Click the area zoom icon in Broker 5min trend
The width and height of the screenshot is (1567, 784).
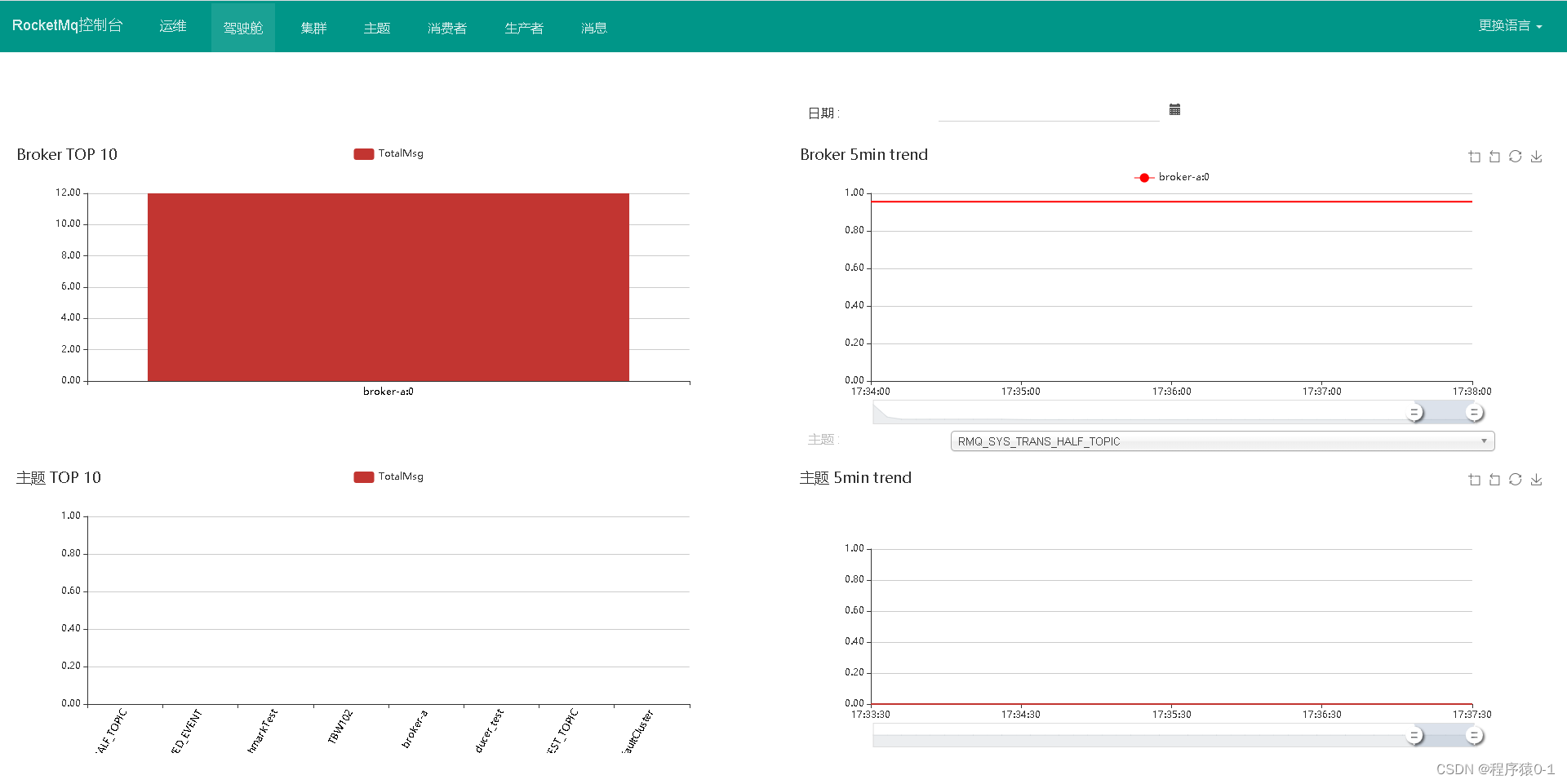coord(1474,157)
